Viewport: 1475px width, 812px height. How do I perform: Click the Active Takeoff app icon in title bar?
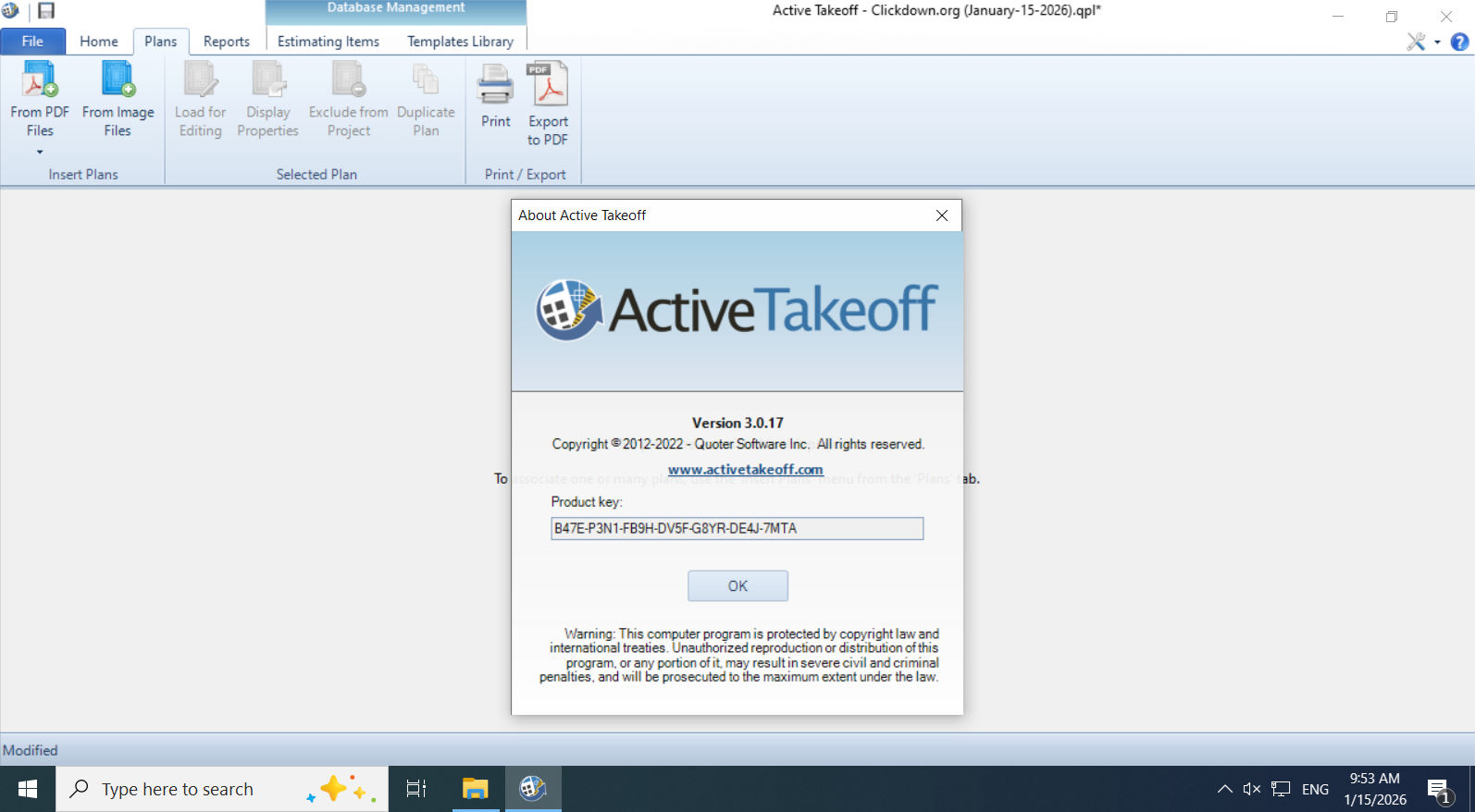point(10,11)
